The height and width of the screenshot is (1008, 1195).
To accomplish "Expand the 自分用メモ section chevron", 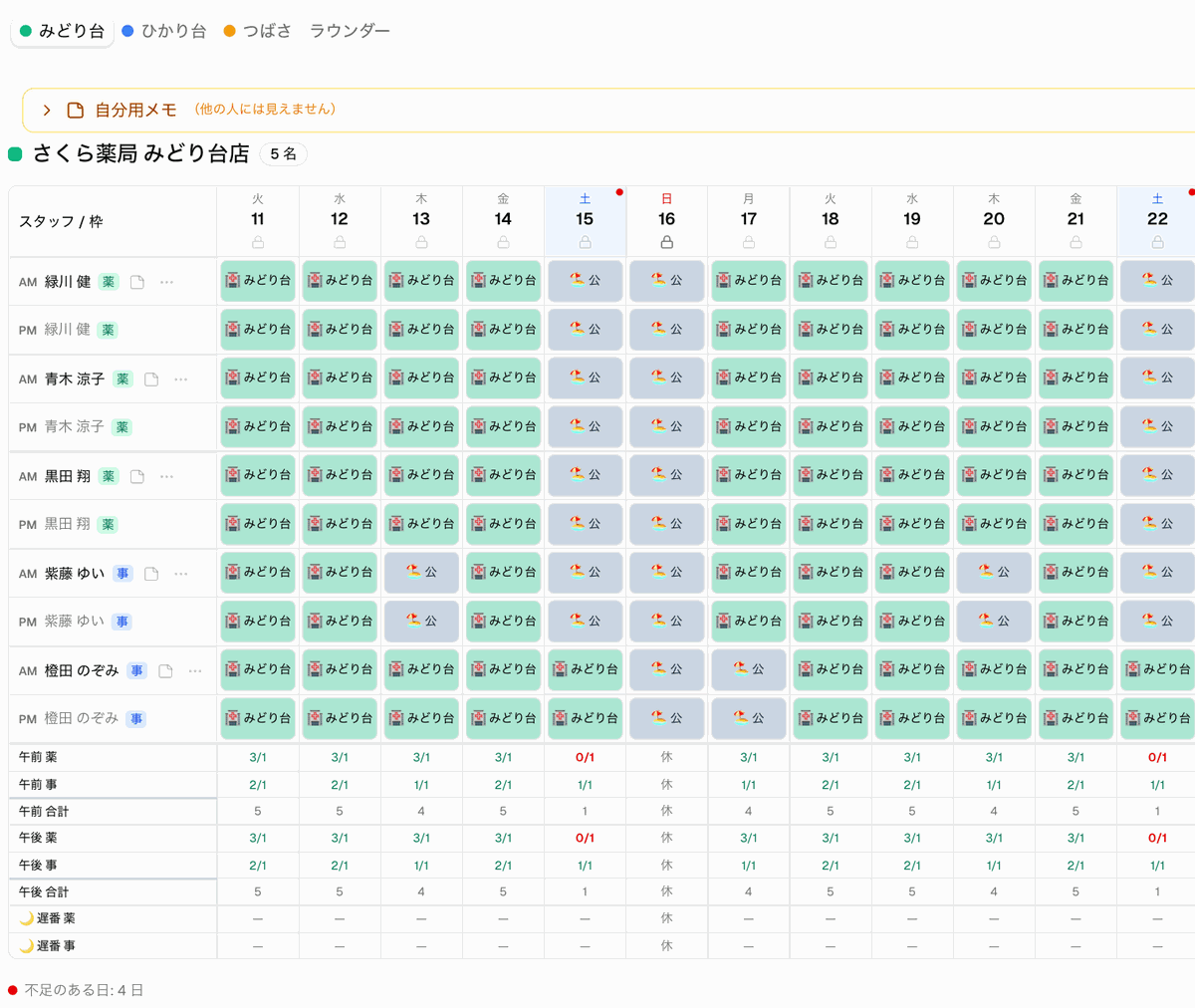I will coord(47,110).
